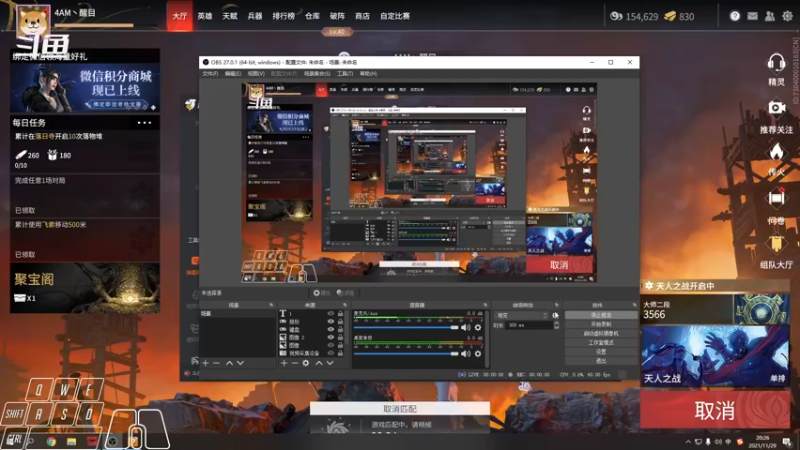Open desktop audio settings gear in mixer
The height and width of the screenshot is (450, 800).
(478, 353)
